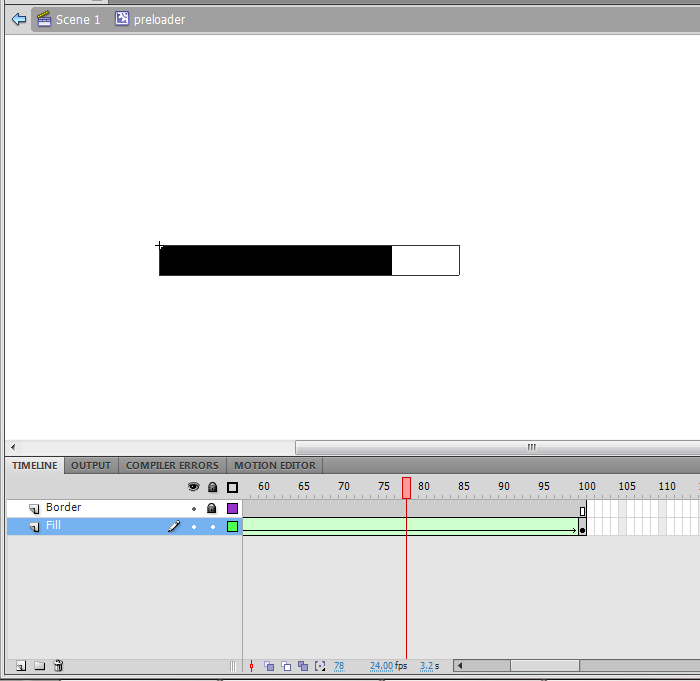Screen dimensions: 700x681
Task: Click the stage scrollbar left arrow
Action: point(13,447)
